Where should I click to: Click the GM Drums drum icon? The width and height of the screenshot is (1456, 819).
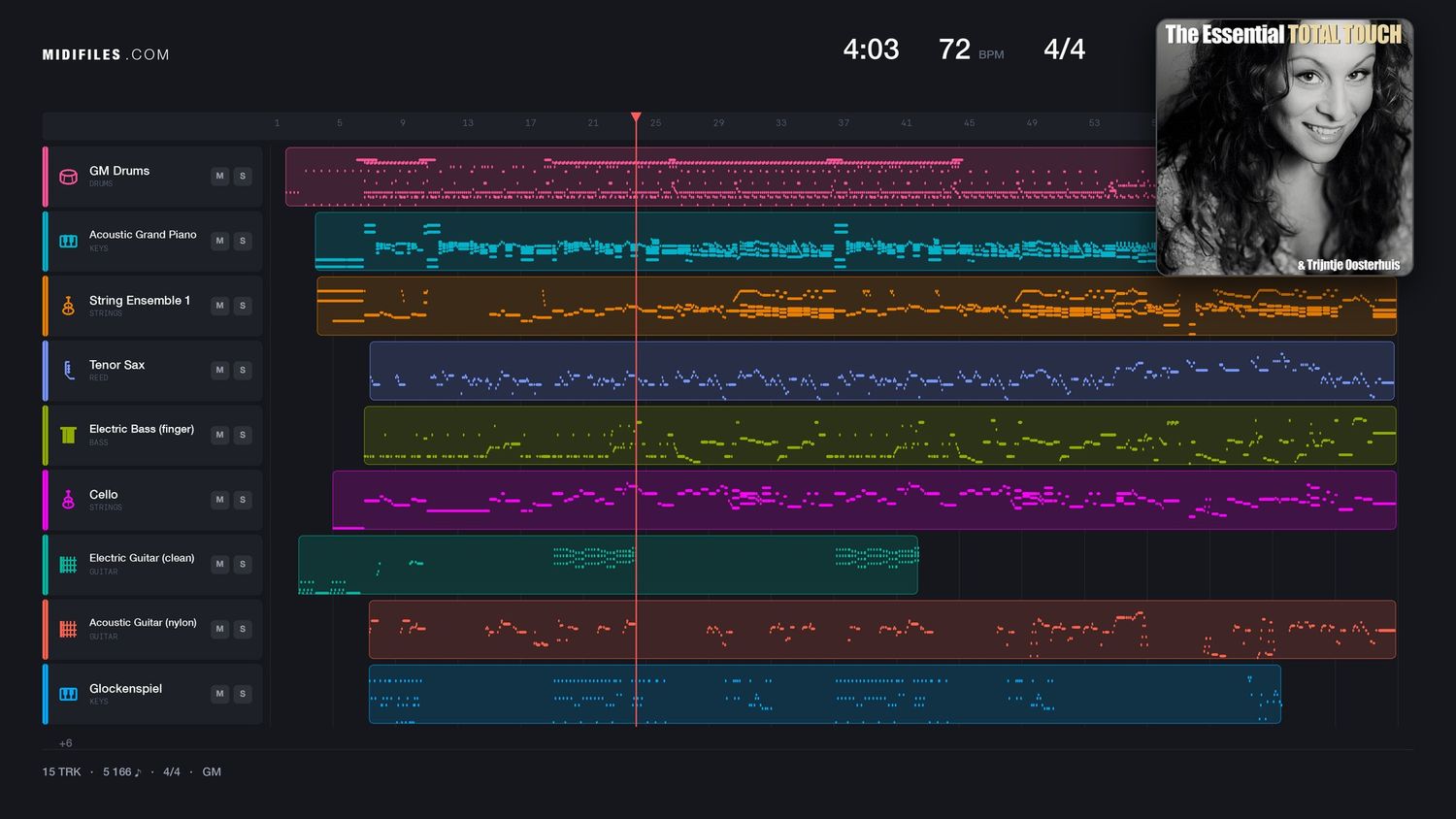click(x=68, y=177)
